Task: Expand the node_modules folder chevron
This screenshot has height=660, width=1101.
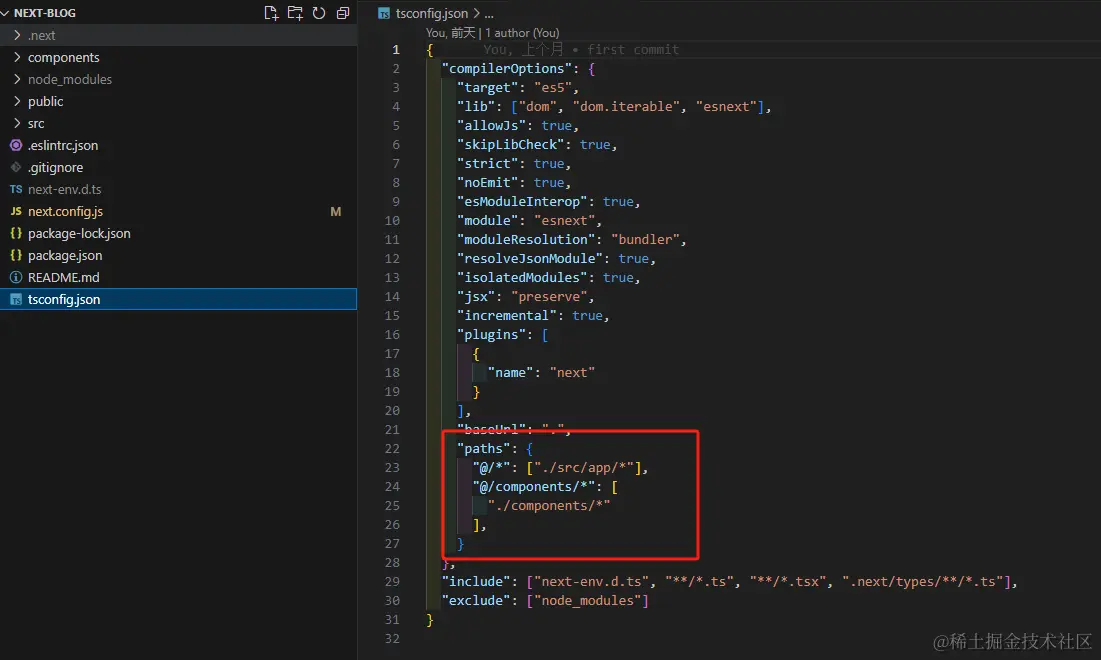Action: click(x=18, y=79)
